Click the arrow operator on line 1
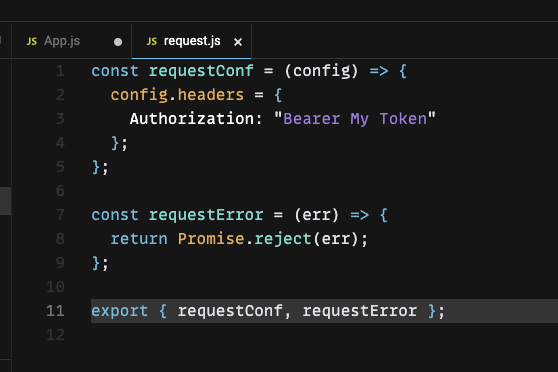The width and height of the screenshot is (558, 372). point(379,71)
